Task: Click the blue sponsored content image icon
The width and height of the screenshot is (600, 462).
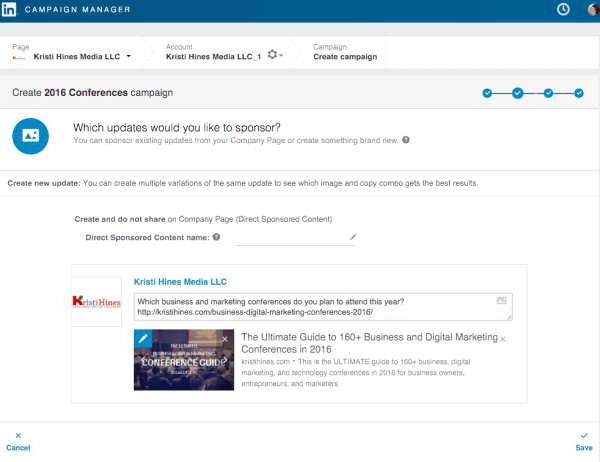Action: [30, 136]
